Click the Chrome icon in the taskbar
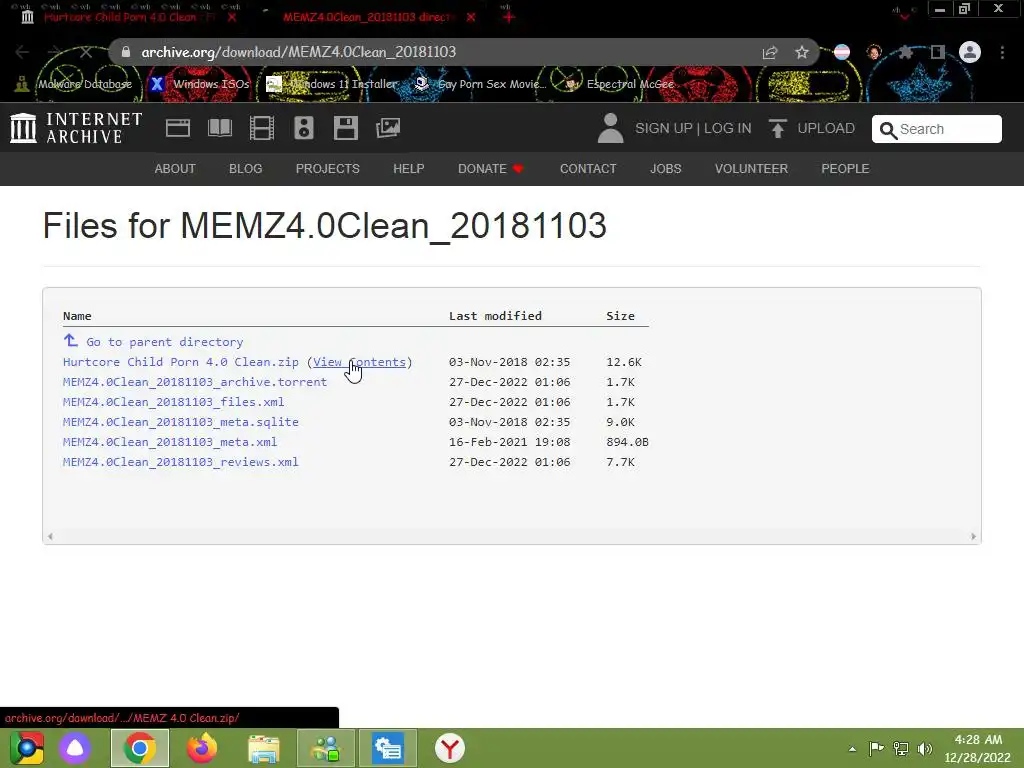The width and height of the screenshot is (1024, 768). (139, 748)
